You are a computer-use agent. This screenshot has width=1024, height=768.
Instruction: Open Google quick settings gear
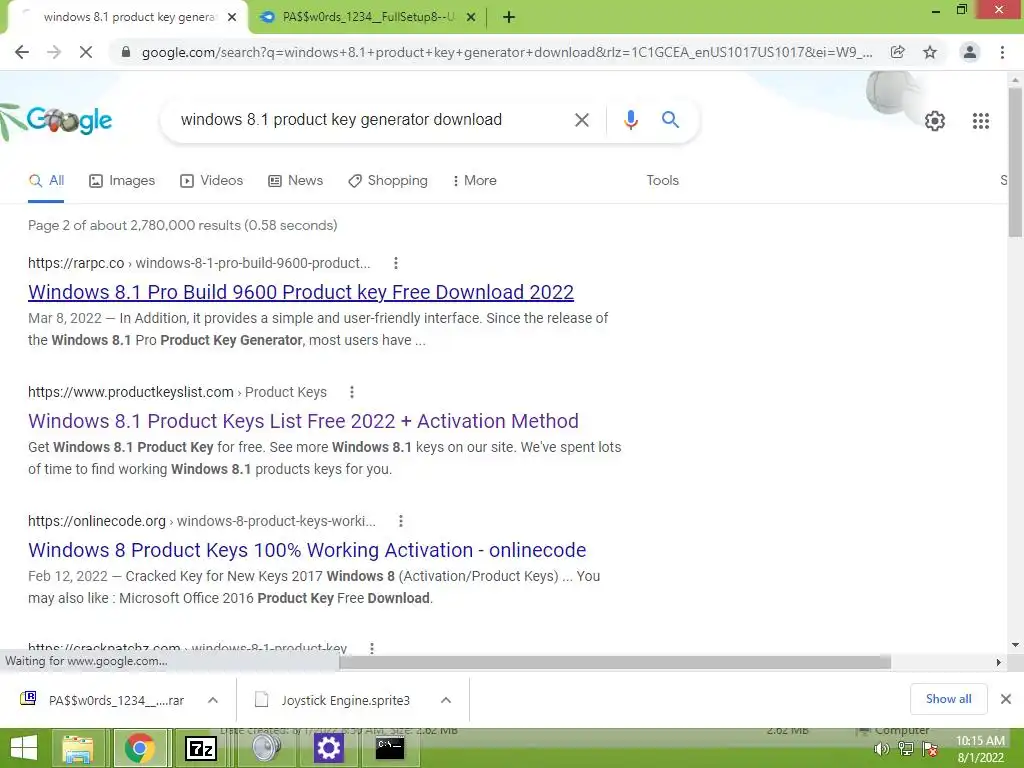click(935, 121)
